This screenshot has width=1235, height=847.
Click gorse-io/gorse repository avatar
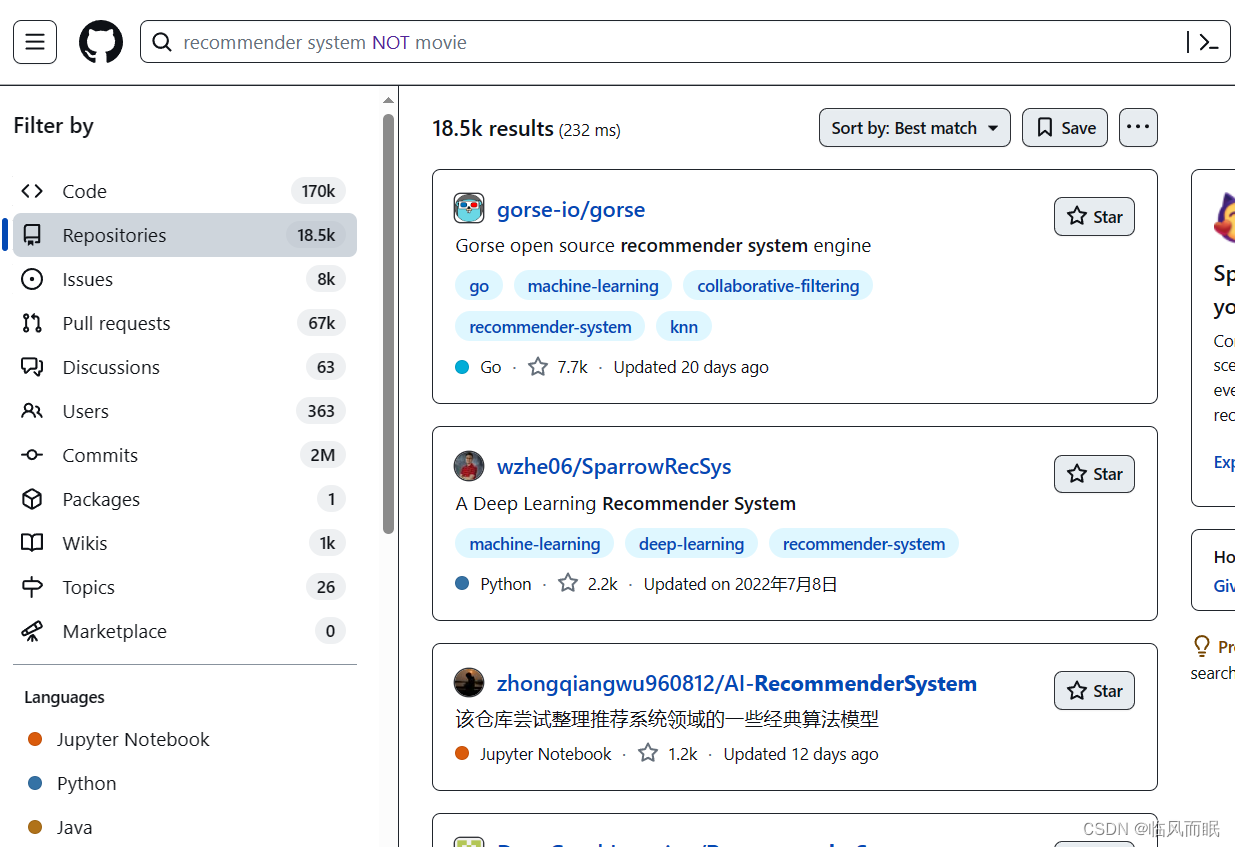click(x=469, y=209)
